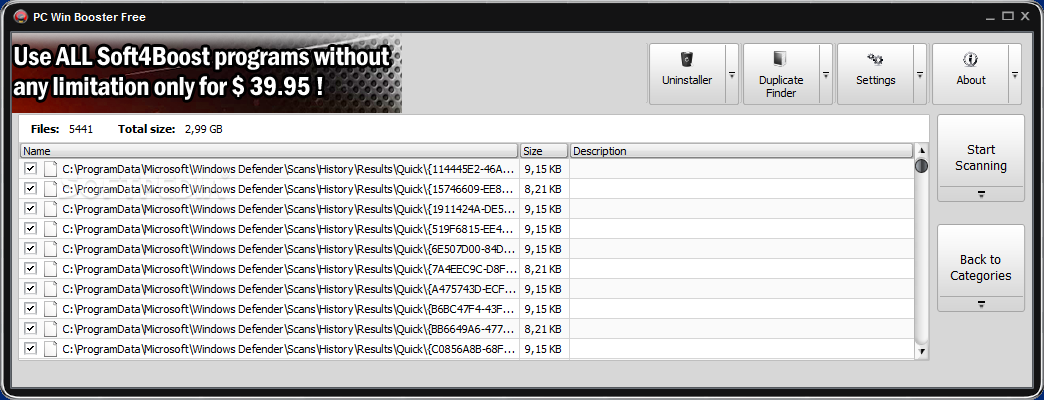The width and height of the screenshot is (1044, 400).
Task: Uncheck the {B6BC47F4-43F file checkbox
Action: click(30, 308)
